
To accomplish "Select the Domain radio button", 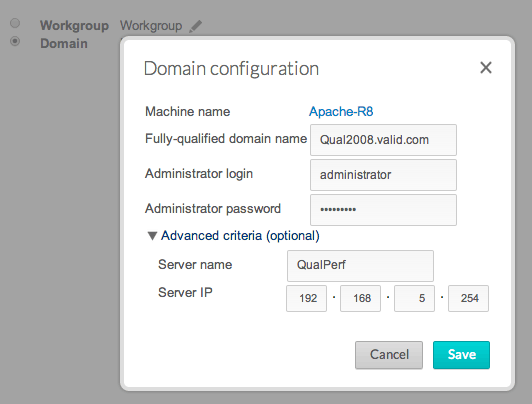I will coord(15,41).
